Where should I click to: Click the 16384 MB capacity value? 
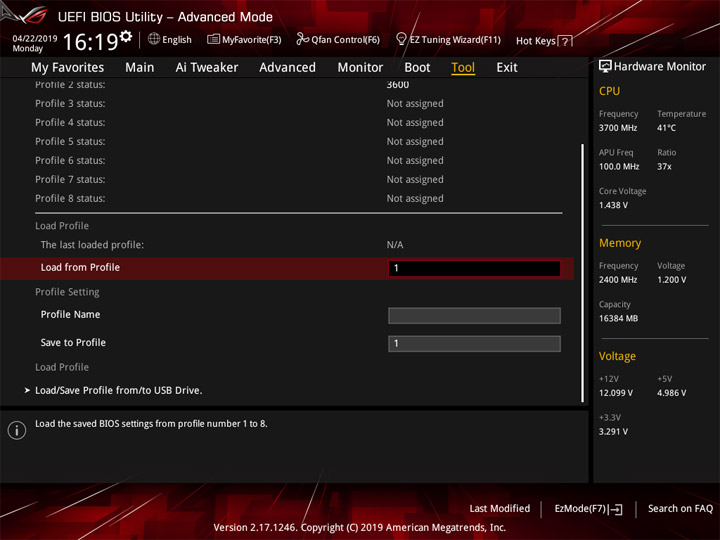(x=618, y=318)
